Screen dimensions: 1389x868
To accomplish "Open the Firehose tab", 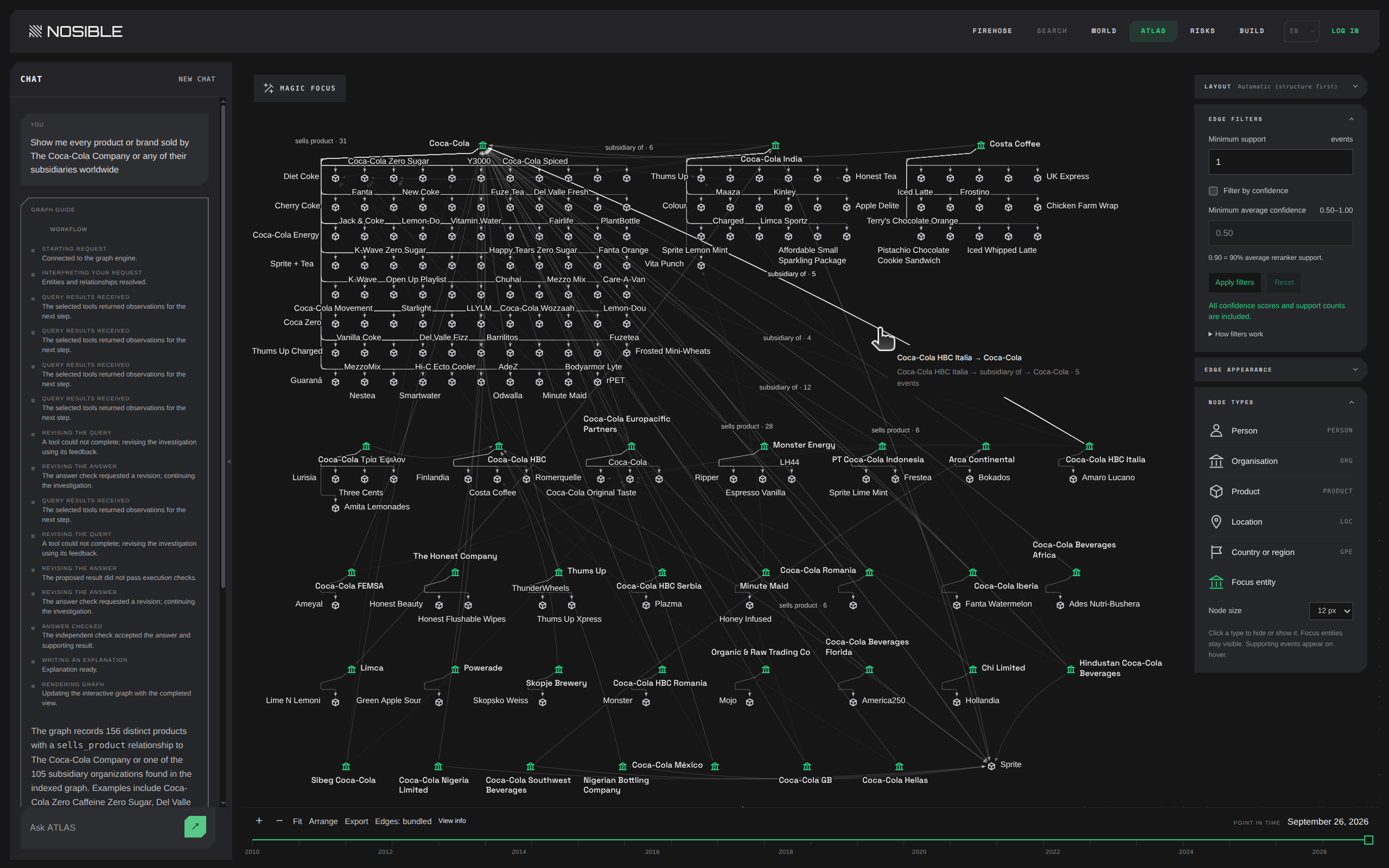I will [x=992, y=31].
